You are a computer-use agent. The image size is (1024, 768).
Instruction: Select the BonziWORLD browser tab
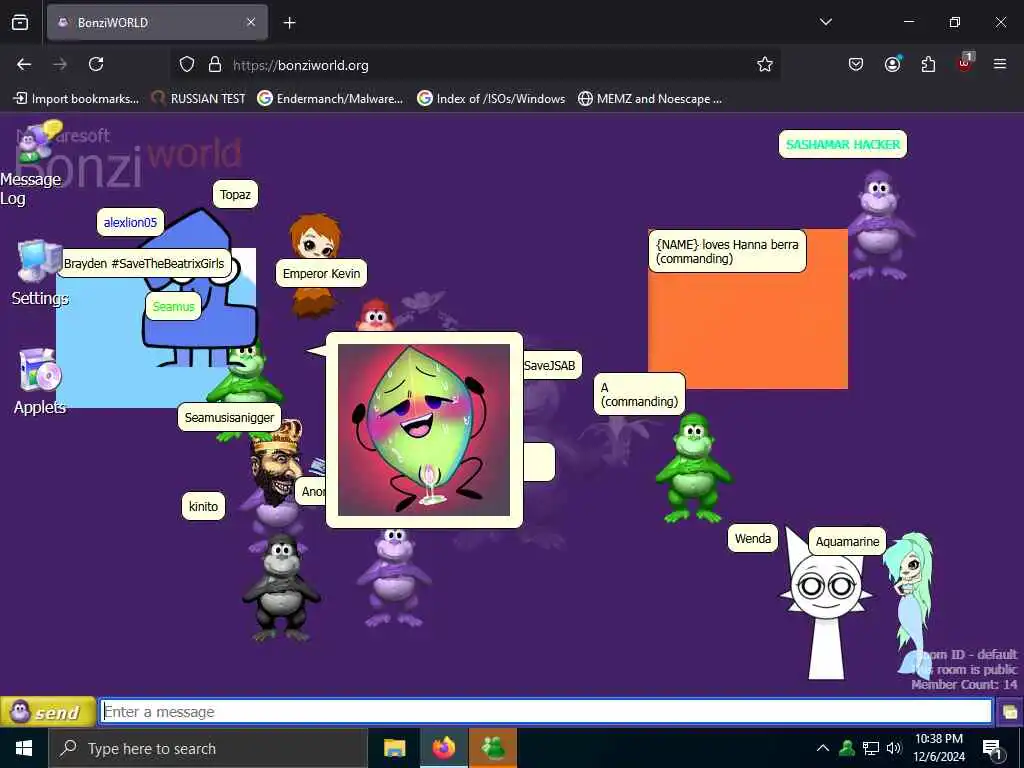pos(157,23)
